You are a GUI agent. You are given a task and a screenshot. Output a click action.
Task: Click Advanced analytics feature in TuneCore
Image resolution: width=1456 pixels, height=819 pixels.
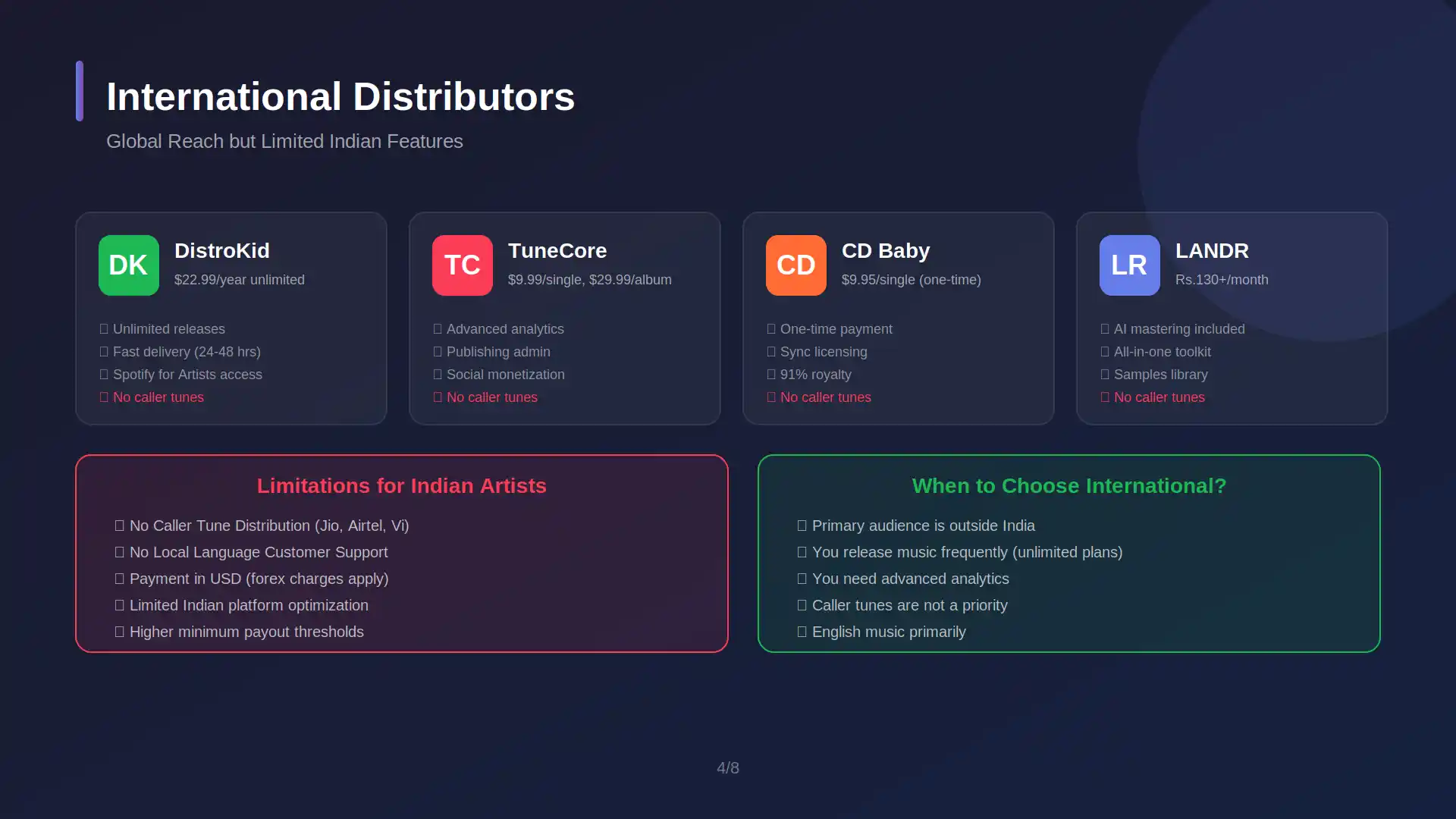coord(498,329)
